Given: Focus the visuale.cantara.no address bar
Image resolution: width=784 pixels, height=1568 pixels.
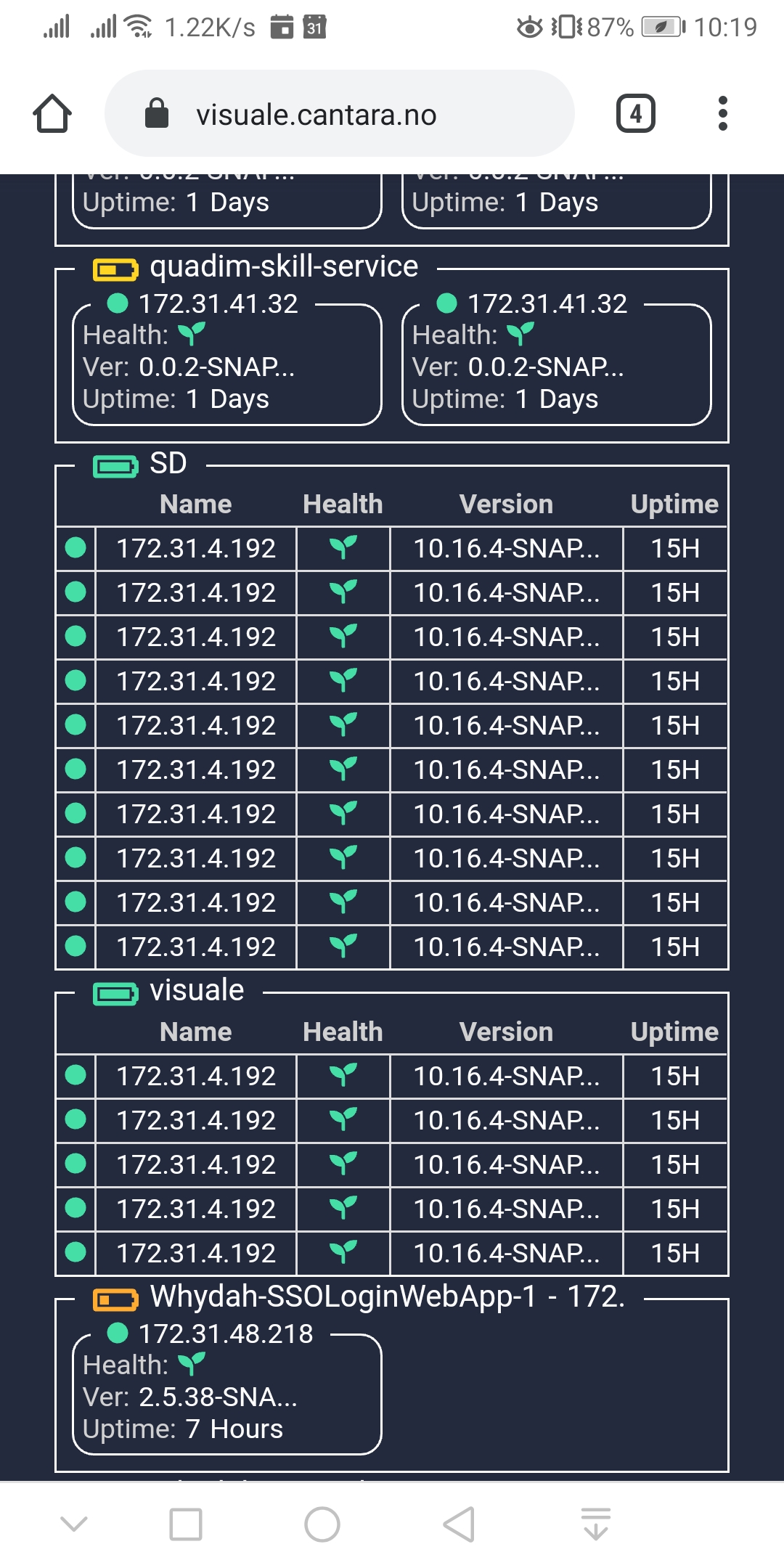Looking at the screenshot, I should point(340,114).
